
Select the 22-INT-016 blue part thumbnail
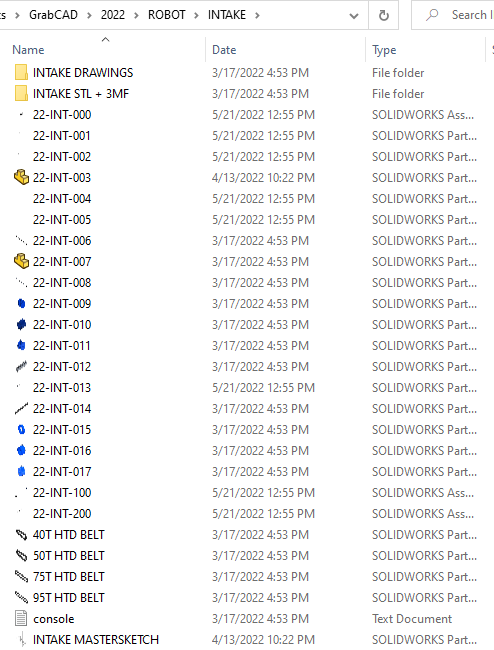point(21,451)
